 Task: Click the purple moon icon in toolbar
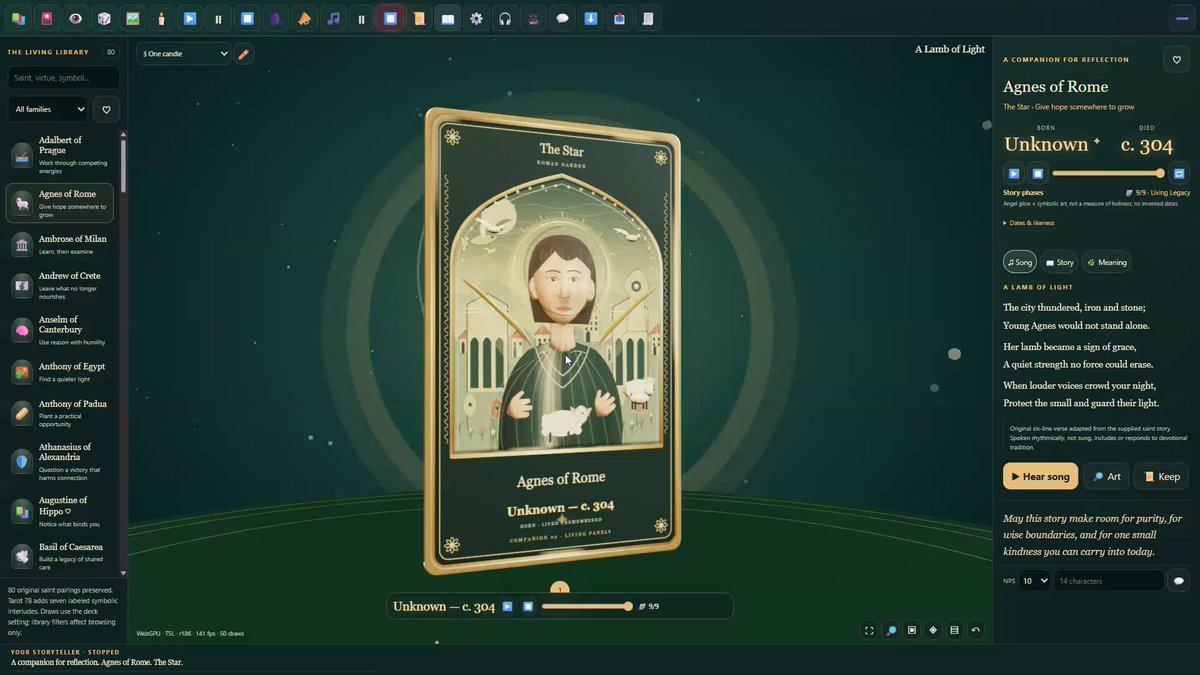pyautogui.click(x=276, y=18)
